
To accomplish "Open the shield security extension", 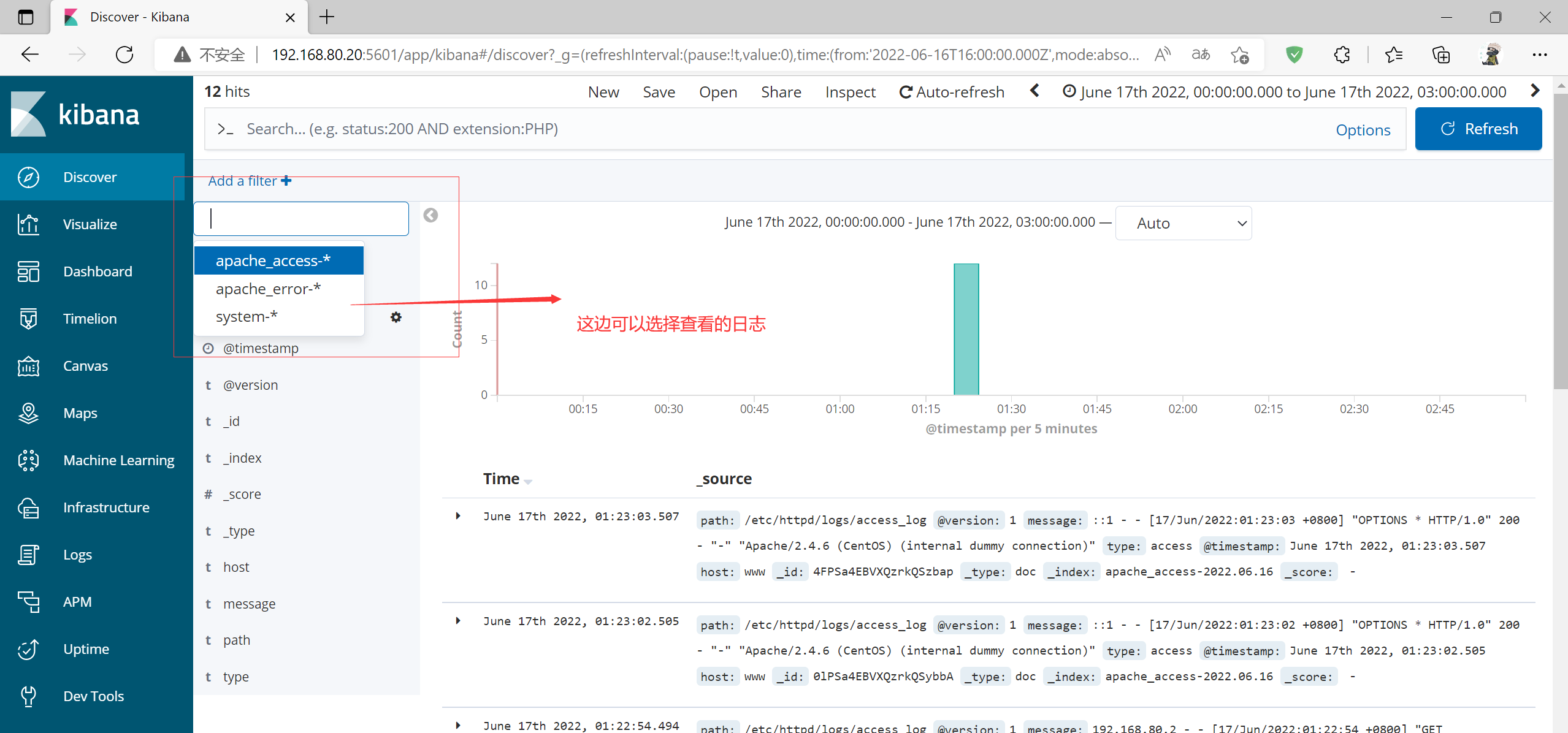I will (x=1295, y=55).
